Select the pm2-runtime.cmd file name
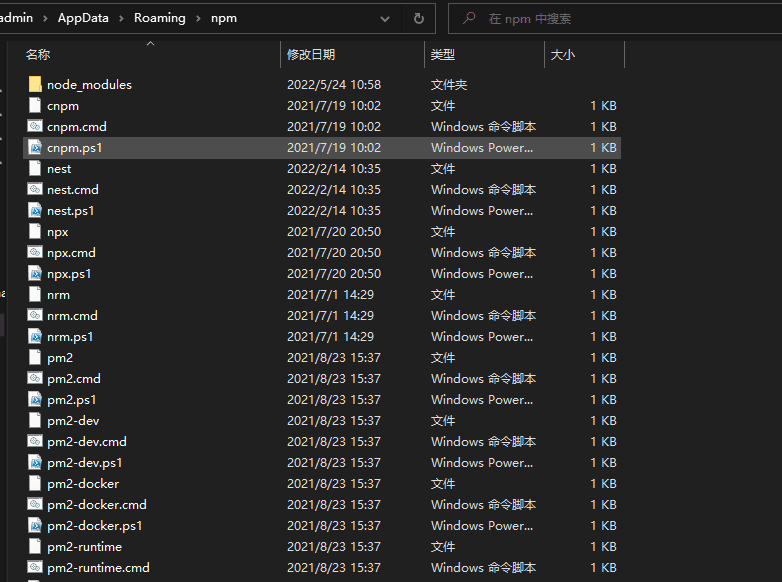 pyautogui.click(x=98, y=568)
